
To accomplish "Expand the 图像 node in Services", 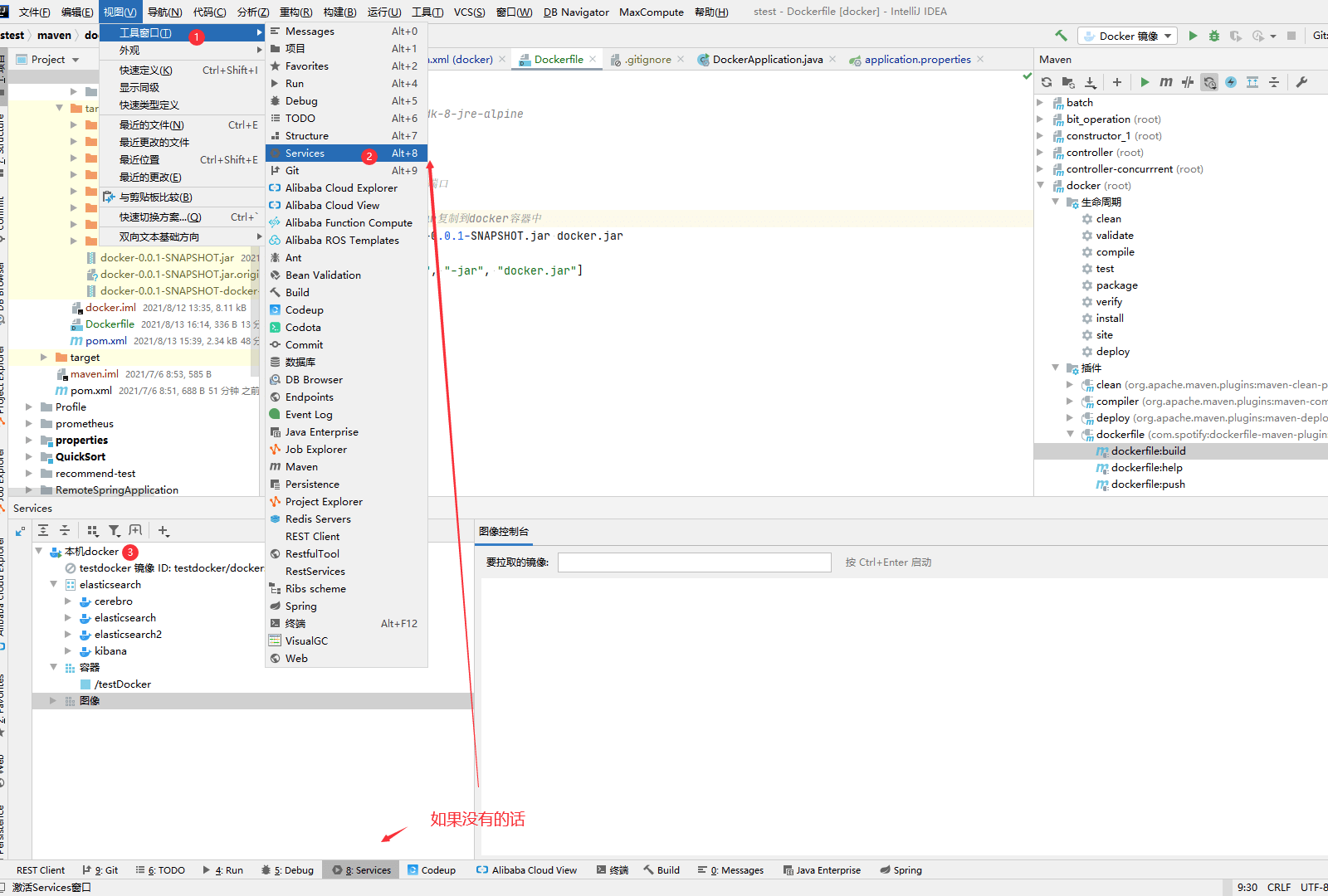I will [x=54, y=700].
